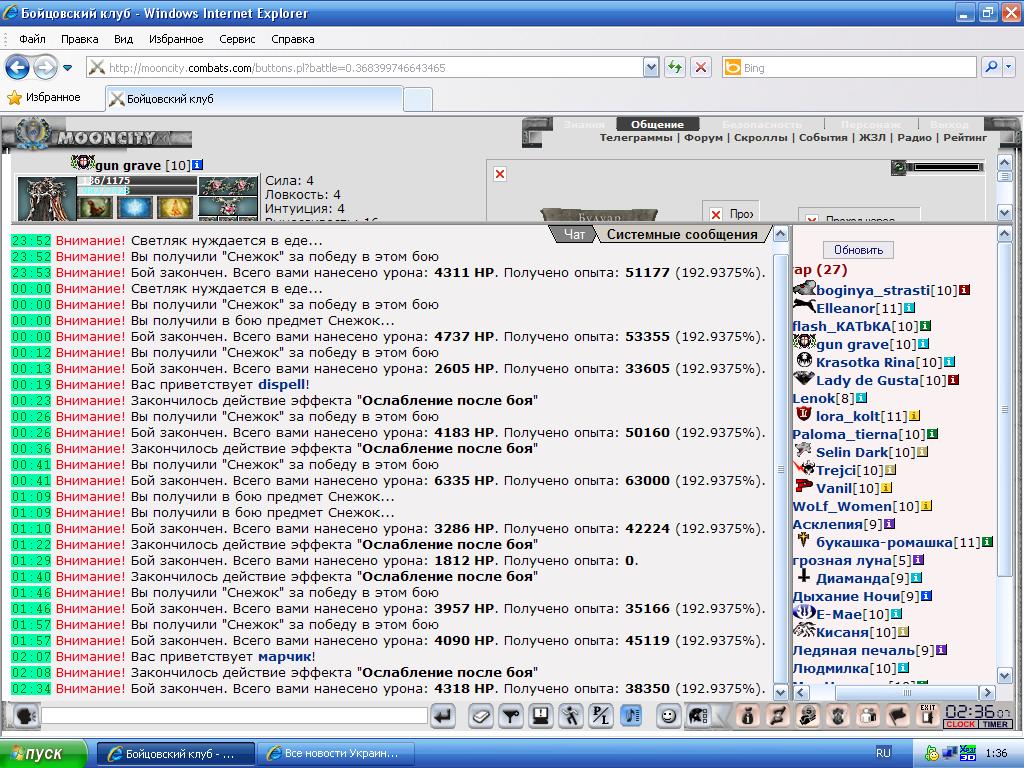Switch to the Чат tab
The image size is (1024, 768).
pos(574,234)
